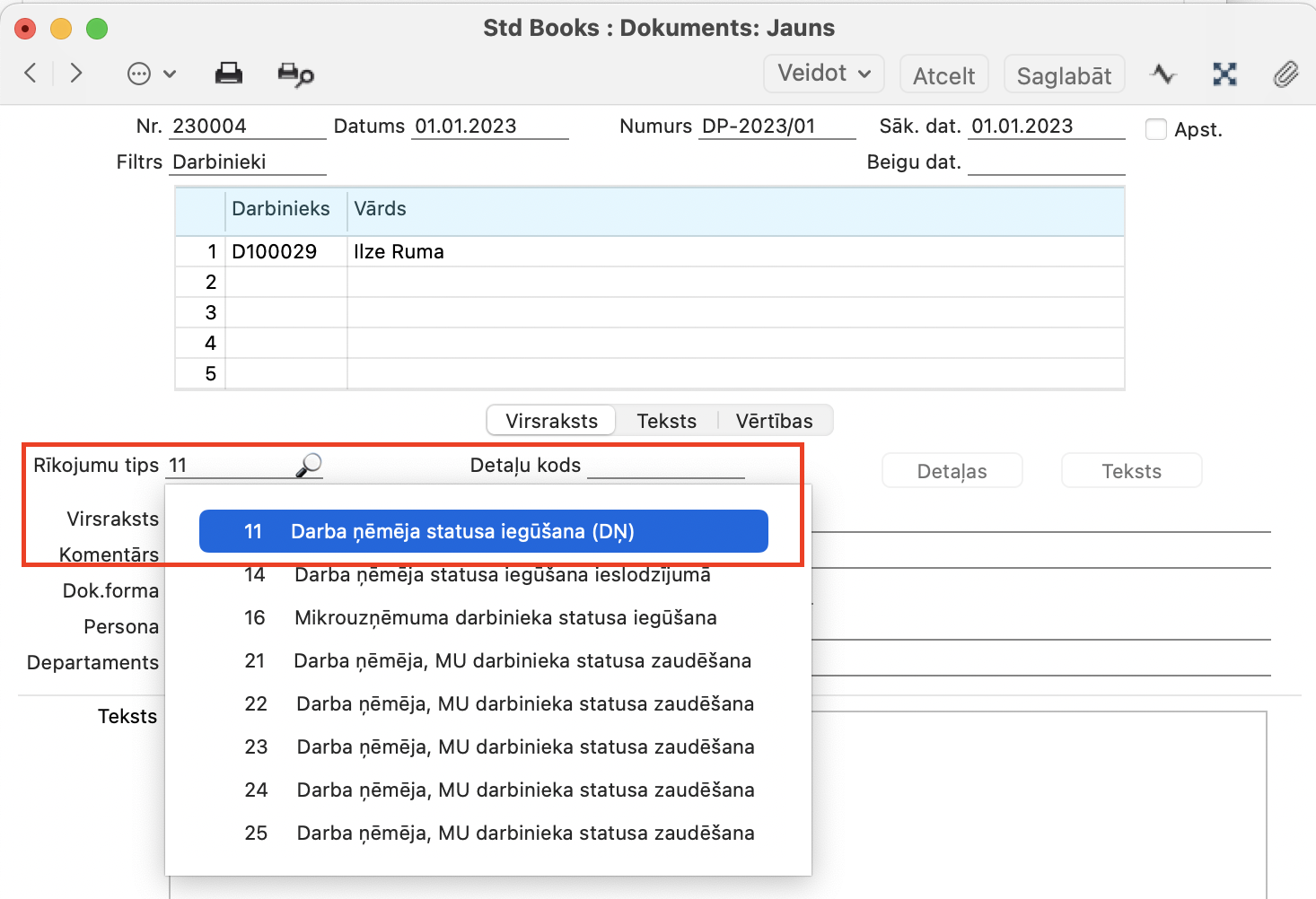Open print preview icon
This screenshot has width=1316, height=899.
295,74
